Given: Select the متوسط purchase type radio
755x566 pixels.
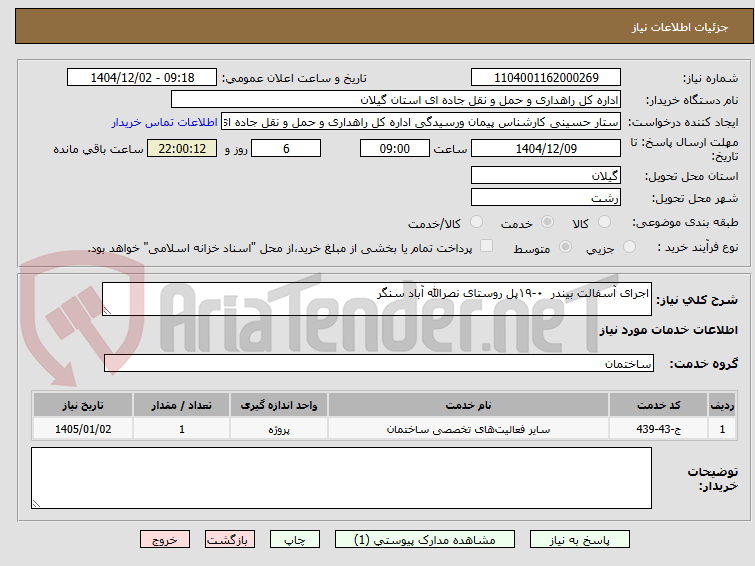Looking at the screenshot, I should (565, 247).
